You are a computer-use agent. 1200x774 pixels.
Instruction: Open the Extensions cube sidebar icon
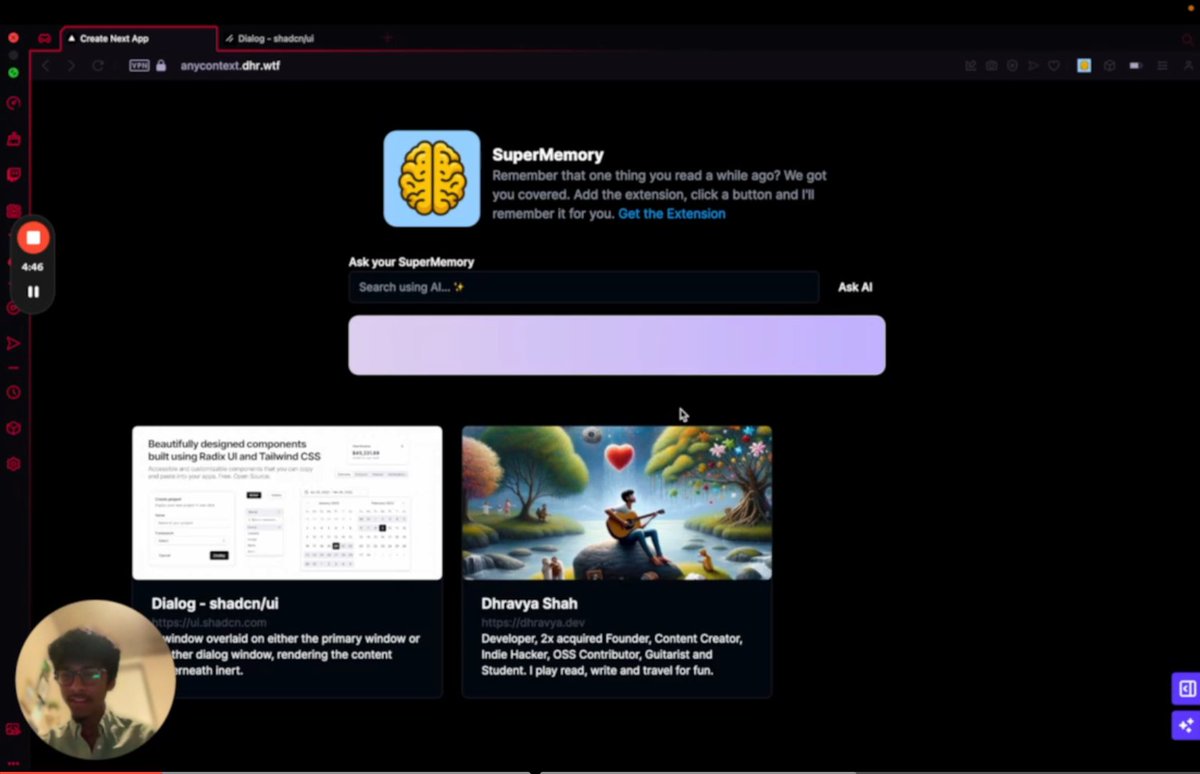click(14, 428)
